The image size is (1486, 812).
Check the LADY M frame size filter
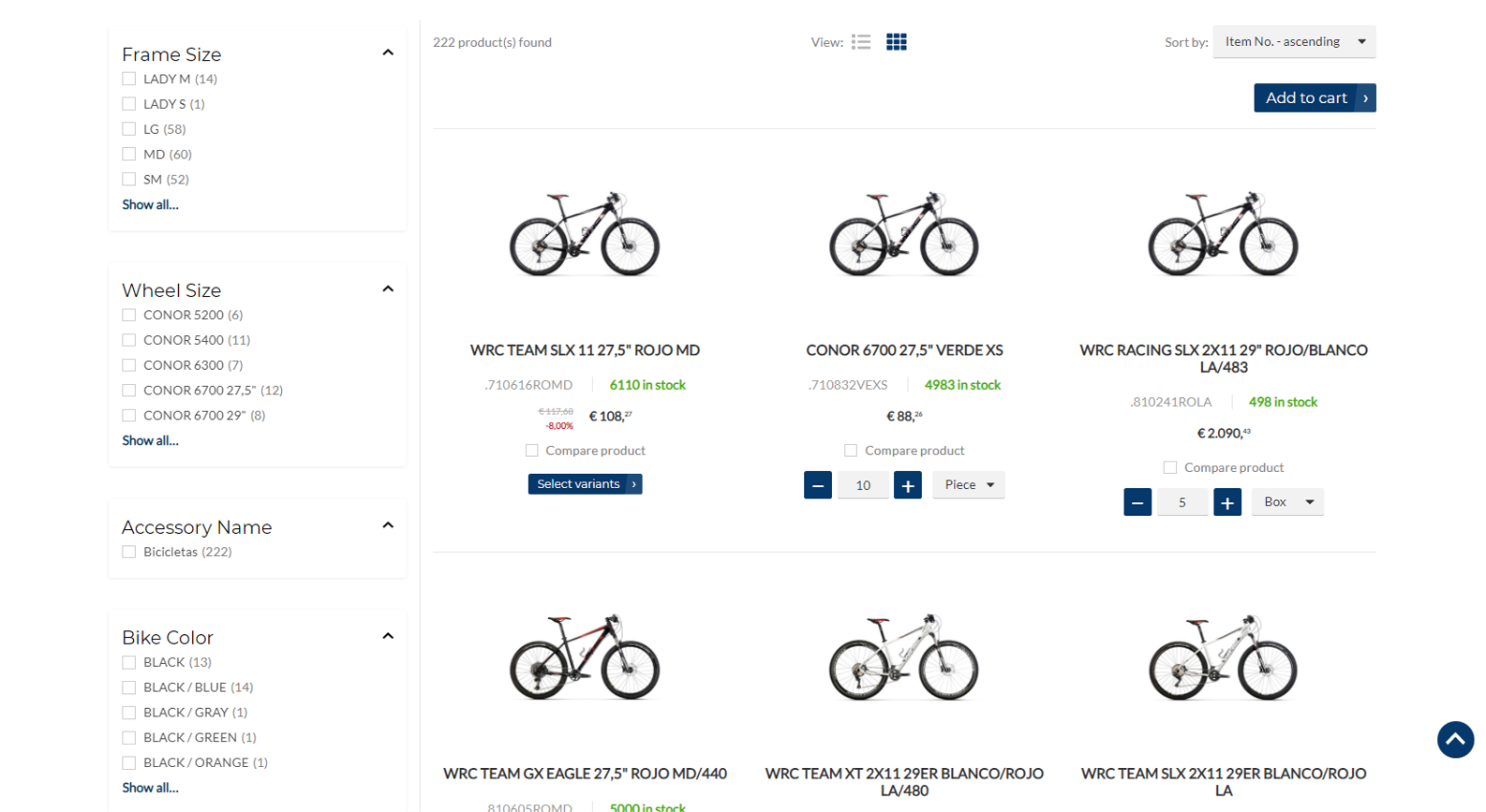[129, 79]
